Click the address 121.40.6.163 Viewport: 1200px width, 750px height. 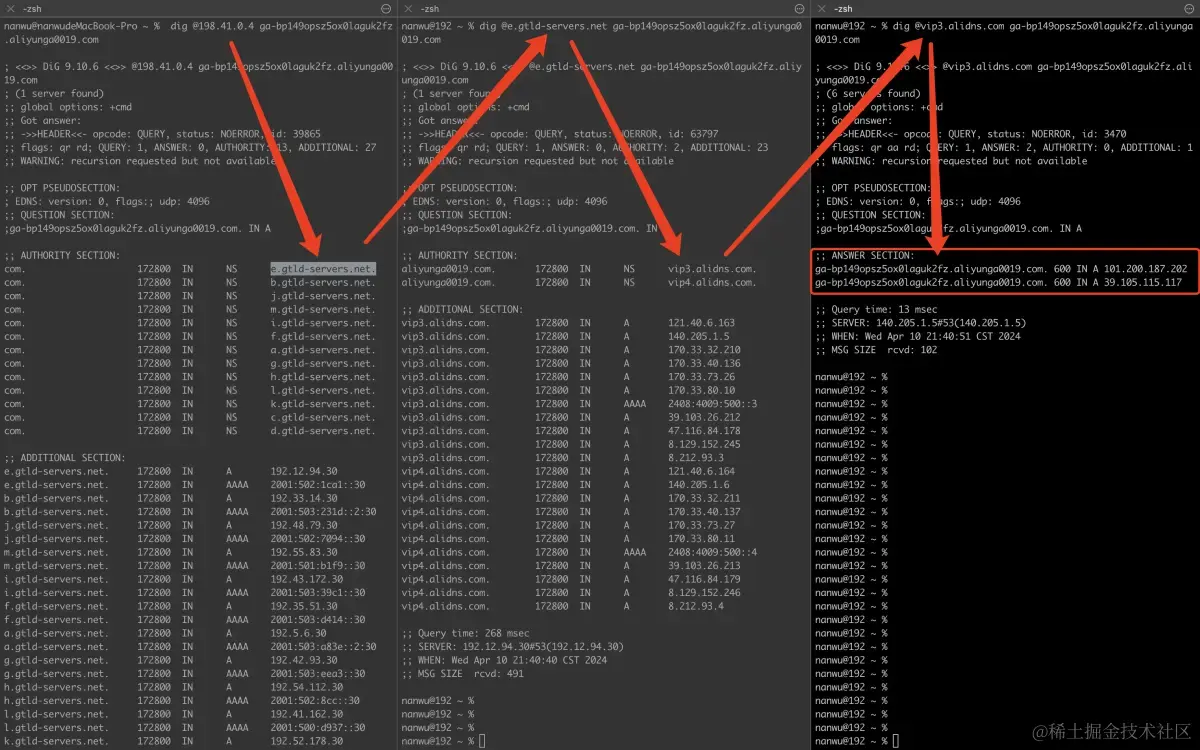coord(701,323)
